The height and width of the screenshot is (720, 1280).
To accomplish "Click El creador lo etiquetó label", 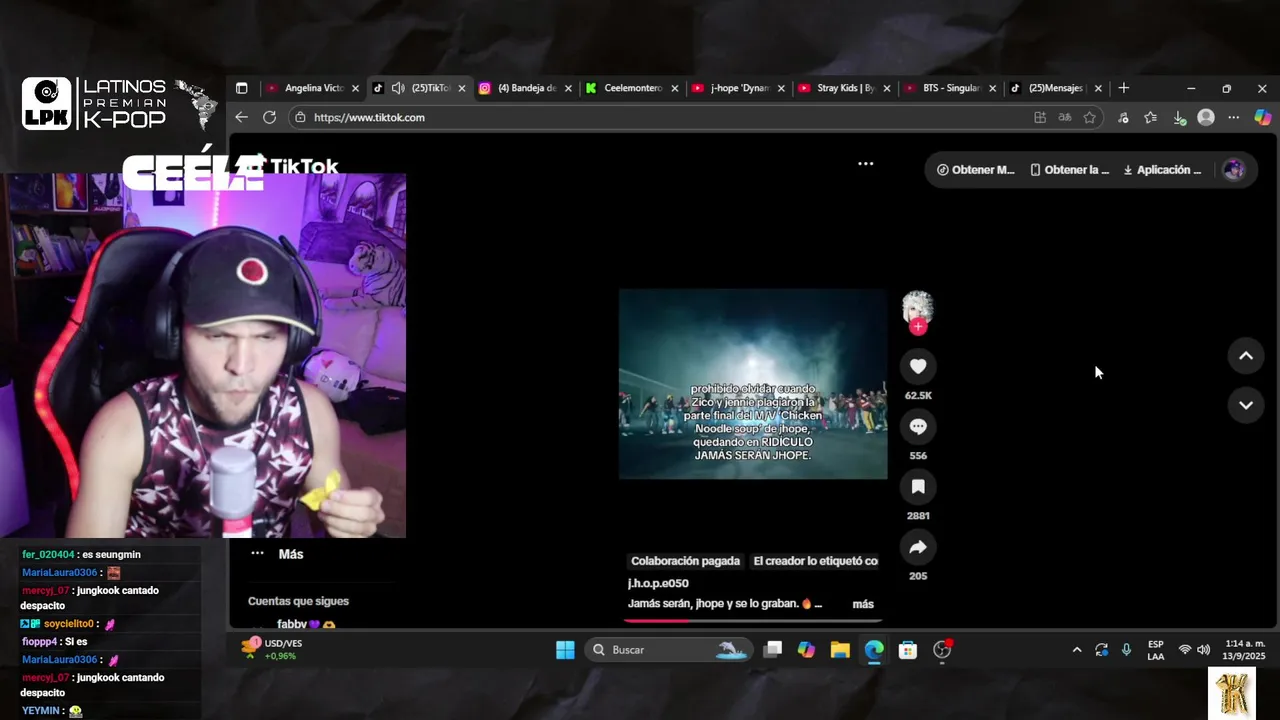I will point(815,561).
